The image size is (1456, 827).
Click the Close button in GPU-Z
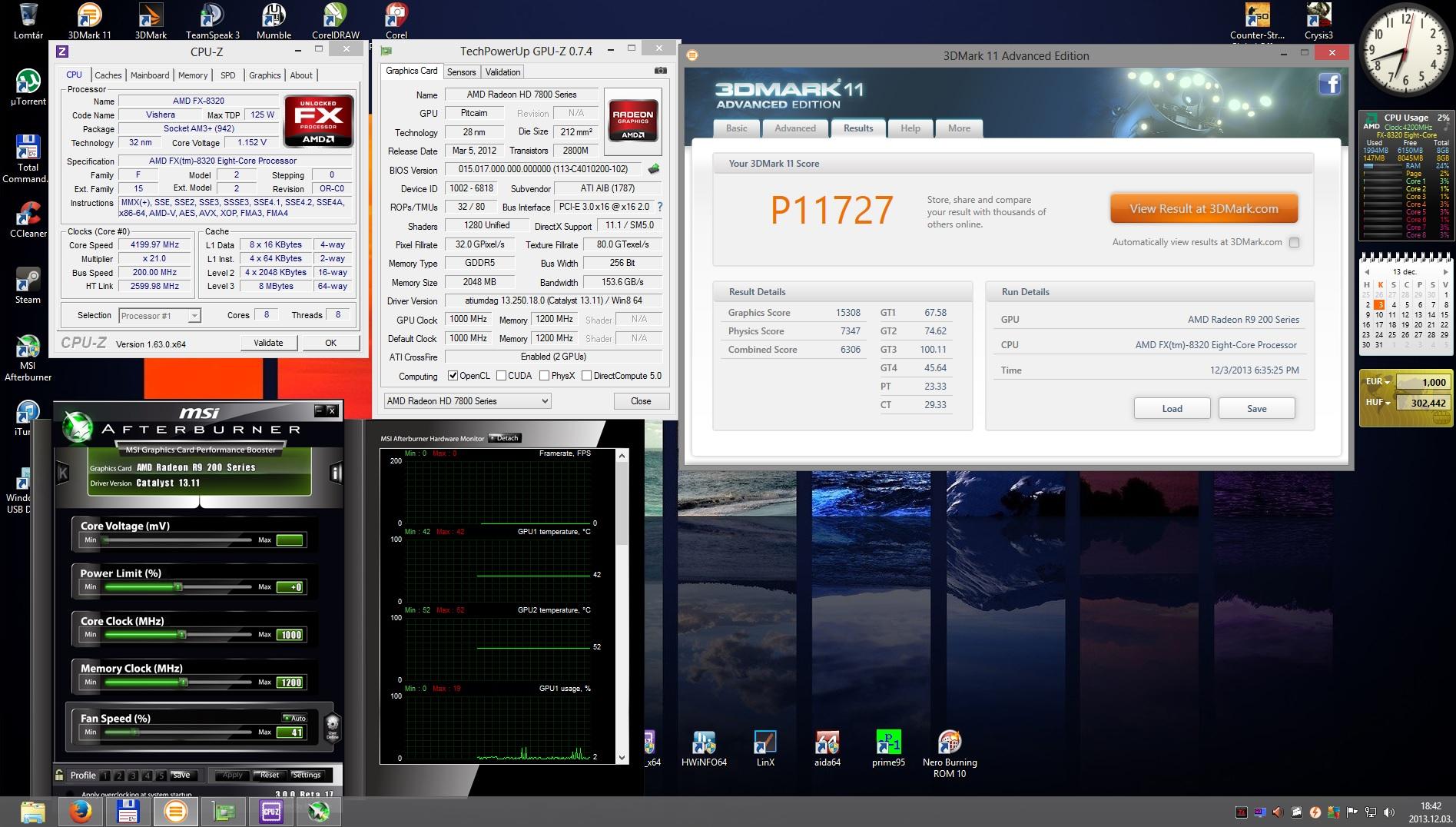pos(641,401)
